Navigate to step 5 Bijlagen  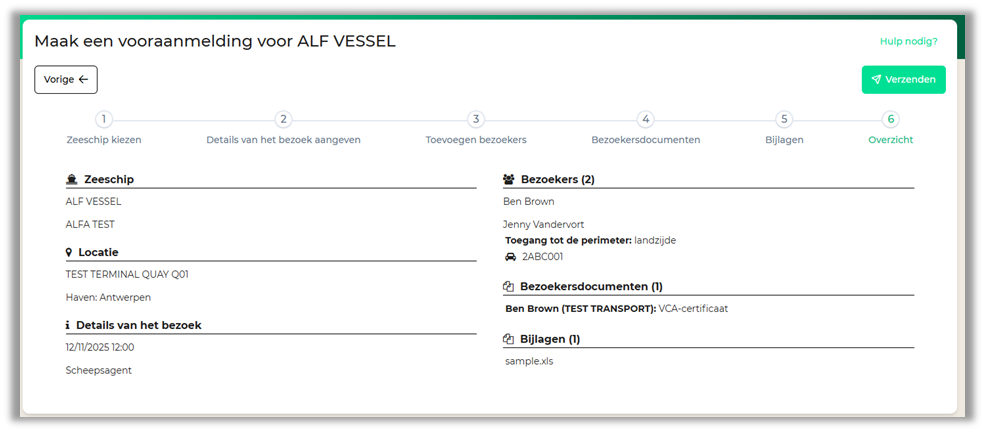[x=784, y=120]
